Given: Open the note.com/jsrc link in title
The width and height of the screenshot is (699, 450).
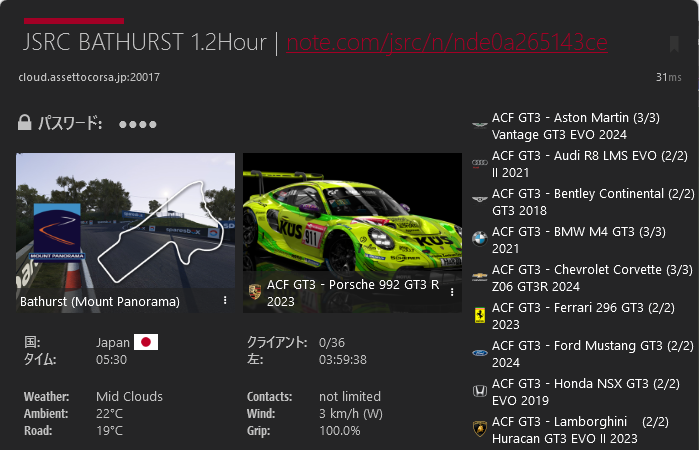Looking at the screenshot, I should click(x=447, y=42).
